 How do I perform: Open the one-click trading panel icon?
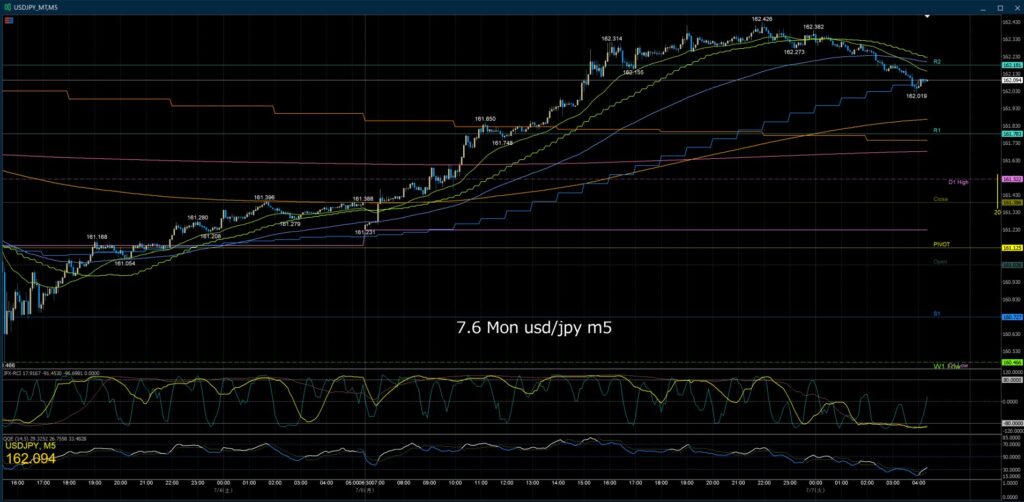[x=8, y=22]
